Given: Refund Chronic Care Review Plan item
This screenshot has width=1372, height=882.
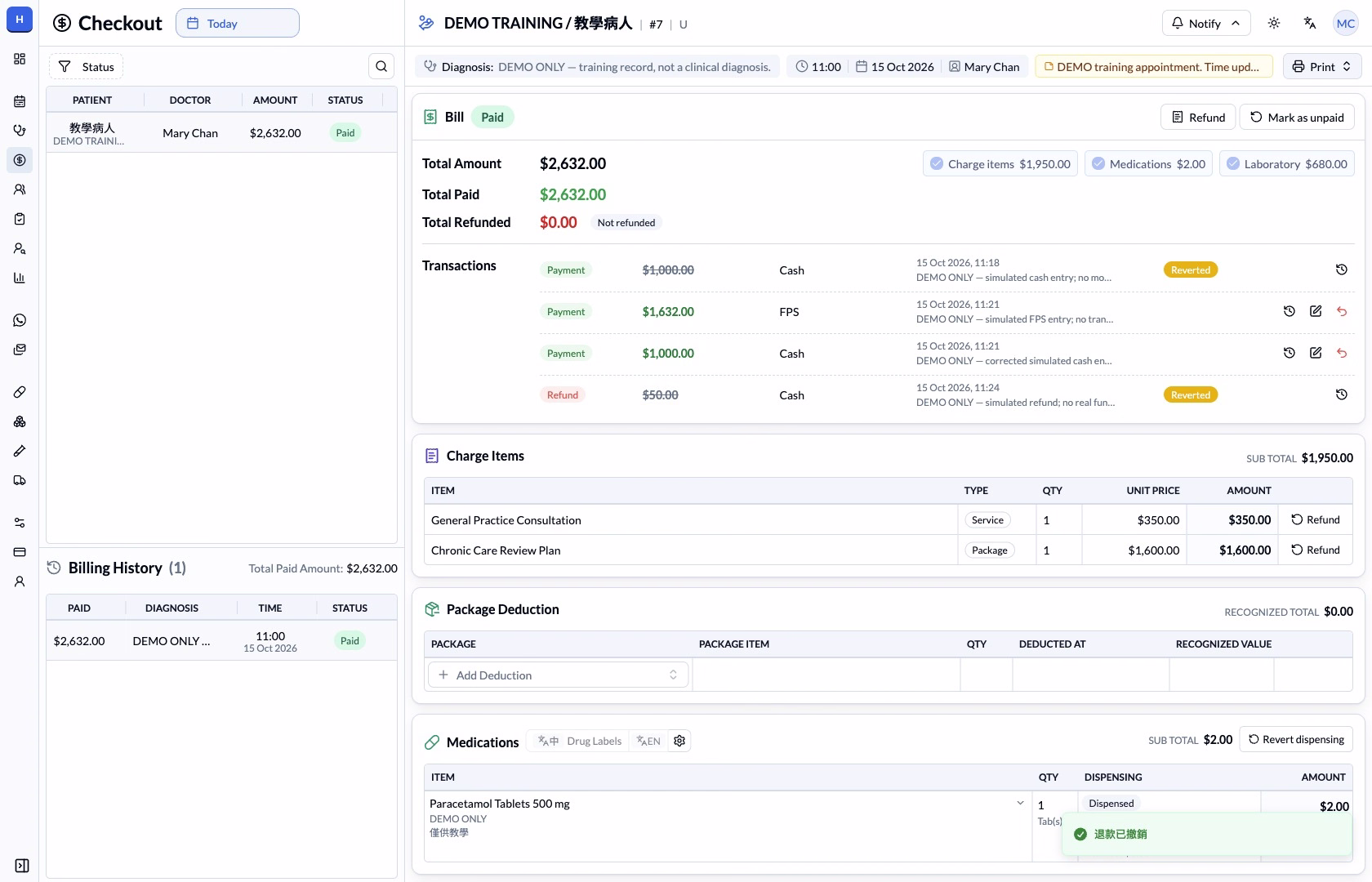Looking at the screenshot, I should pyautogui.click(x=1315, y=550).
